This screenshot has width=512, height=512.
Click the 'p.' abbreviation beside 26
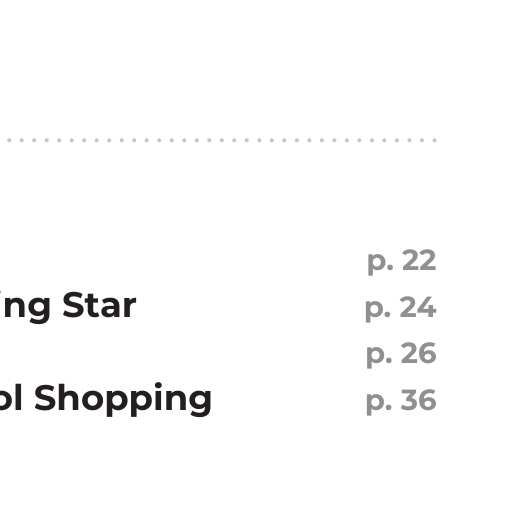tap(380, 357)
